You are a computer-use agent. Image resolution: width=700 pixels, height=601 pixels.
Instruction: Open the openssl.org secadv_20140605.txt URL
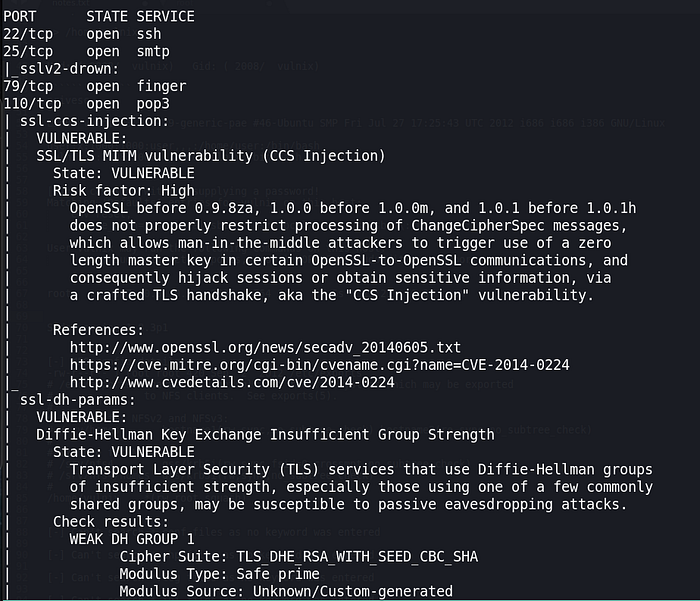pos(264,347)
